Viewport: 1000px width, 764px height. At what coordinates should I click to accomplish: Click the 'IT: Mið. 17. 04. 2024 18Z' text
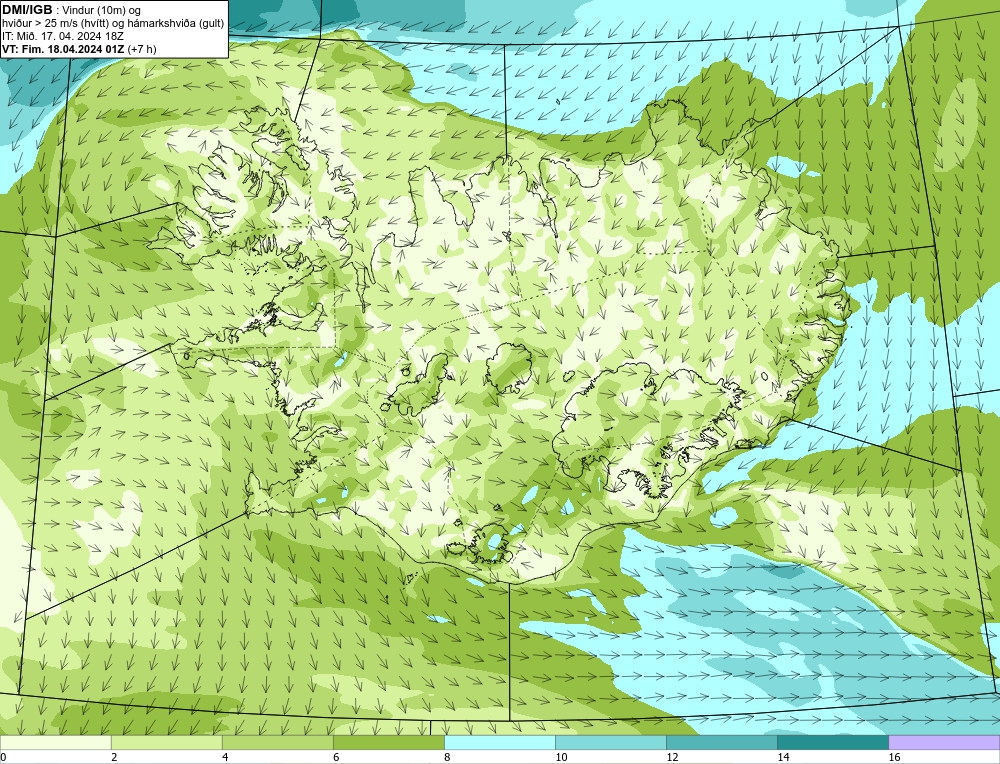point(62,36)
